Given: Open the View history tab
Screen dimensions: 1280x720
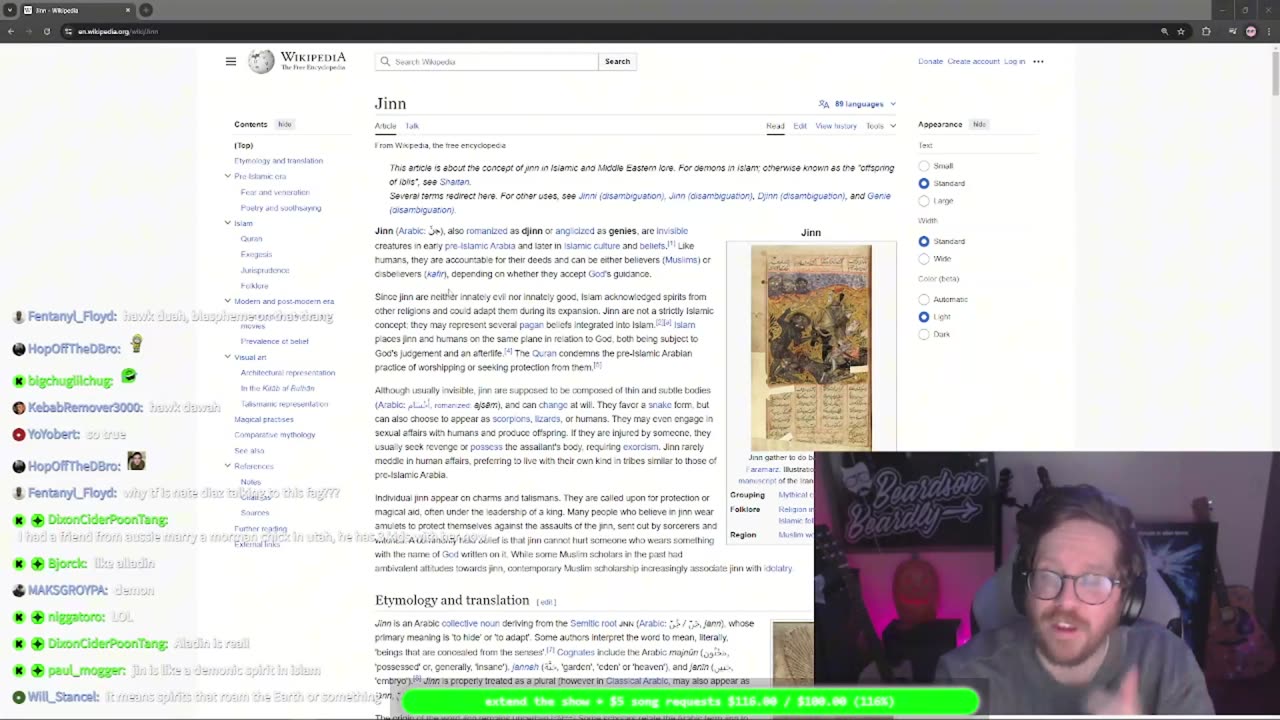Looking at the screenshot, I should click(836, 126).
